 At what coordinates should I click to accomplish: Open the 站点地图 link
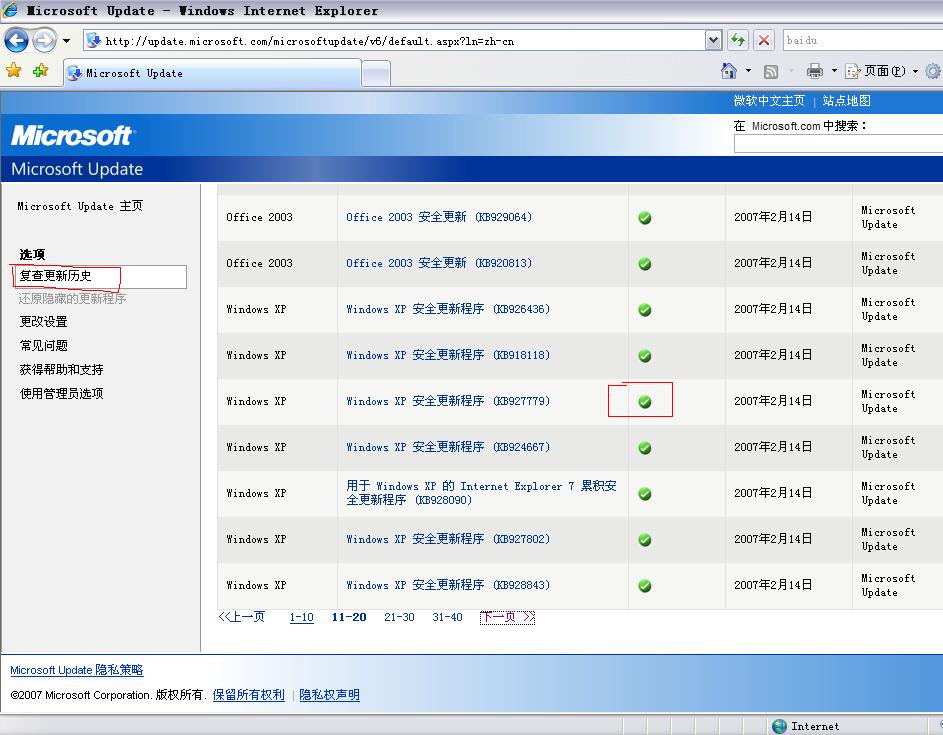point(846,100)
